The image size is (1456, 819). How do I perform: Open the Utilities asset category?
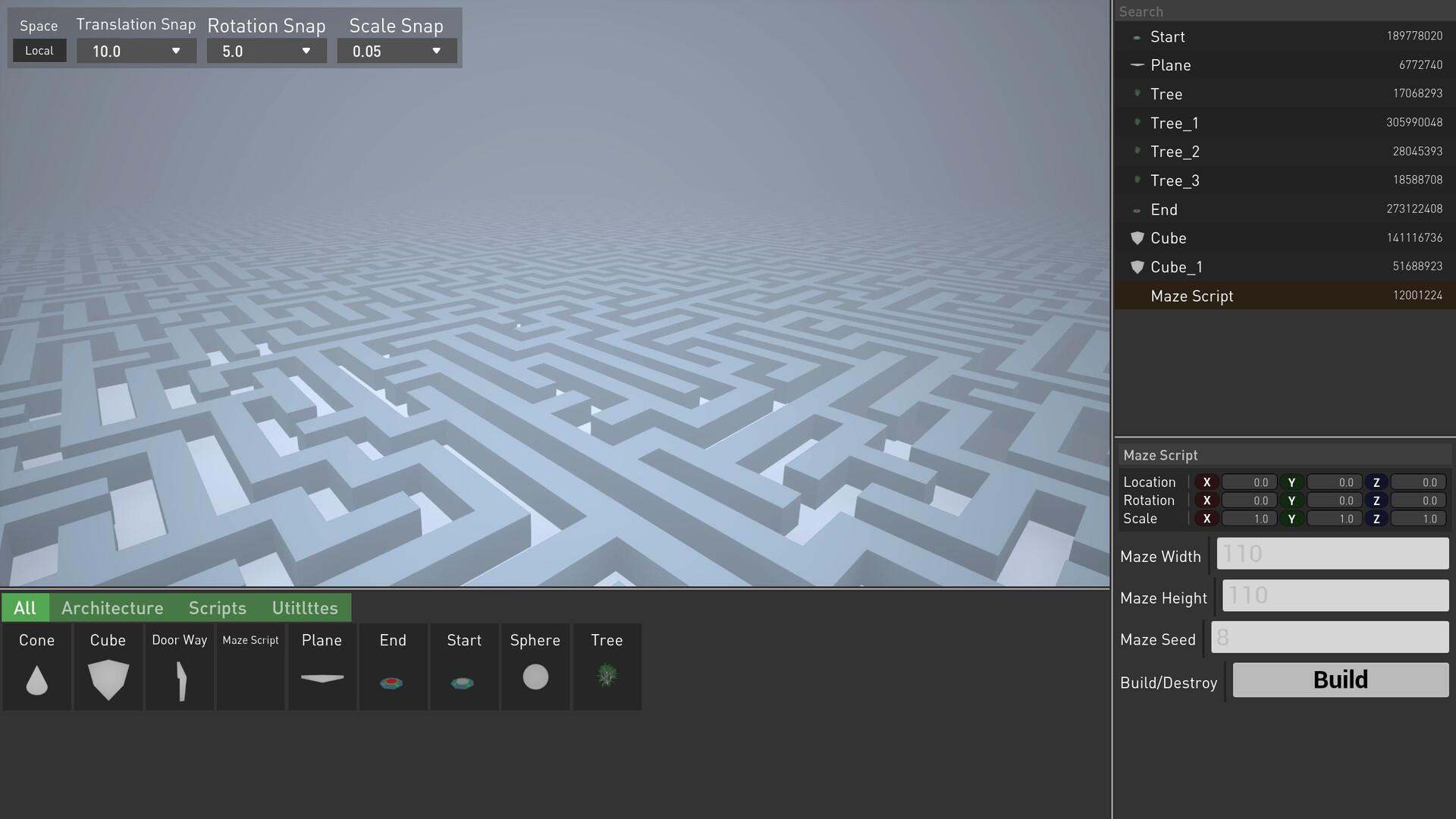coord(305,608)
